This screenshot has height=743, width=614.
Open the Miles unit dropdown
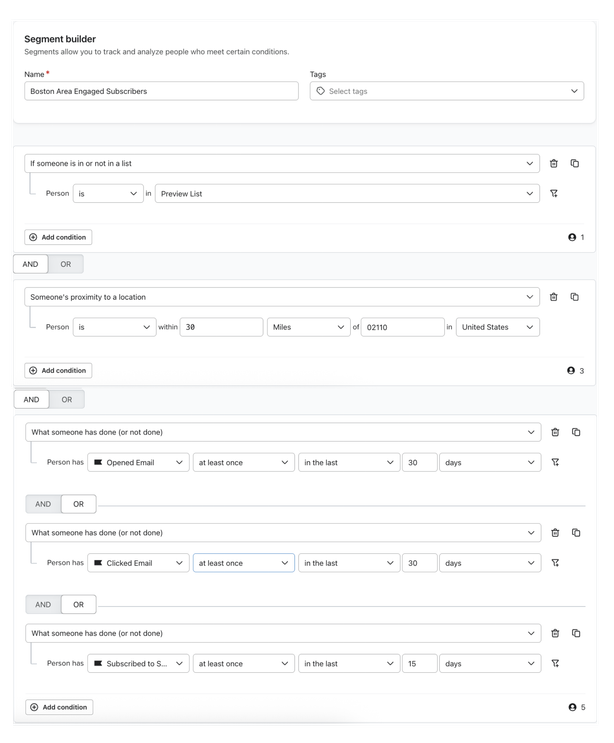pyautogui.click(x=309, y=327)
